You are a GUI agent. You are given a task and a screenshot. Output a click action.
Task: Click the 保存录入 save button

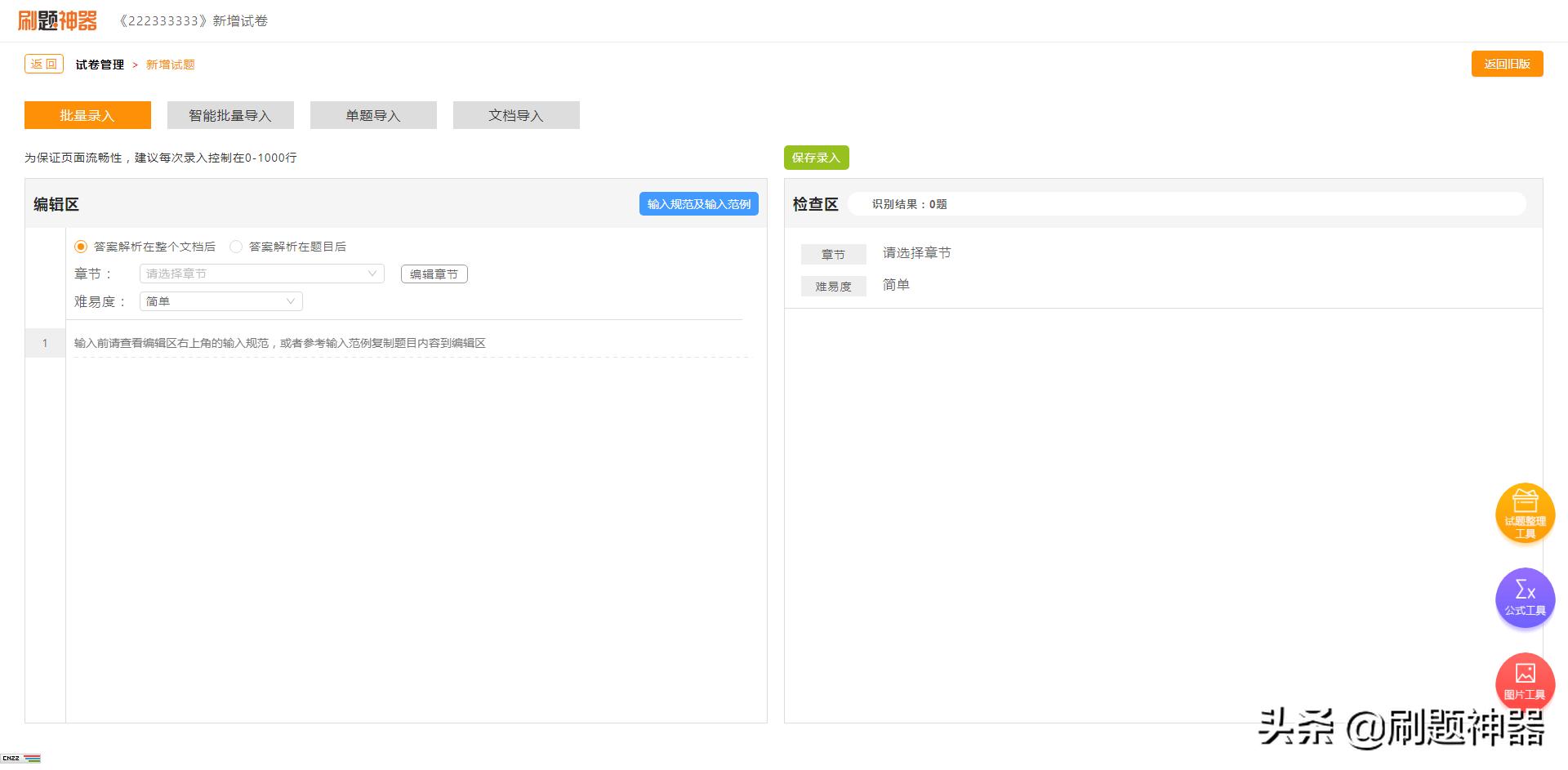pos(816,158)
